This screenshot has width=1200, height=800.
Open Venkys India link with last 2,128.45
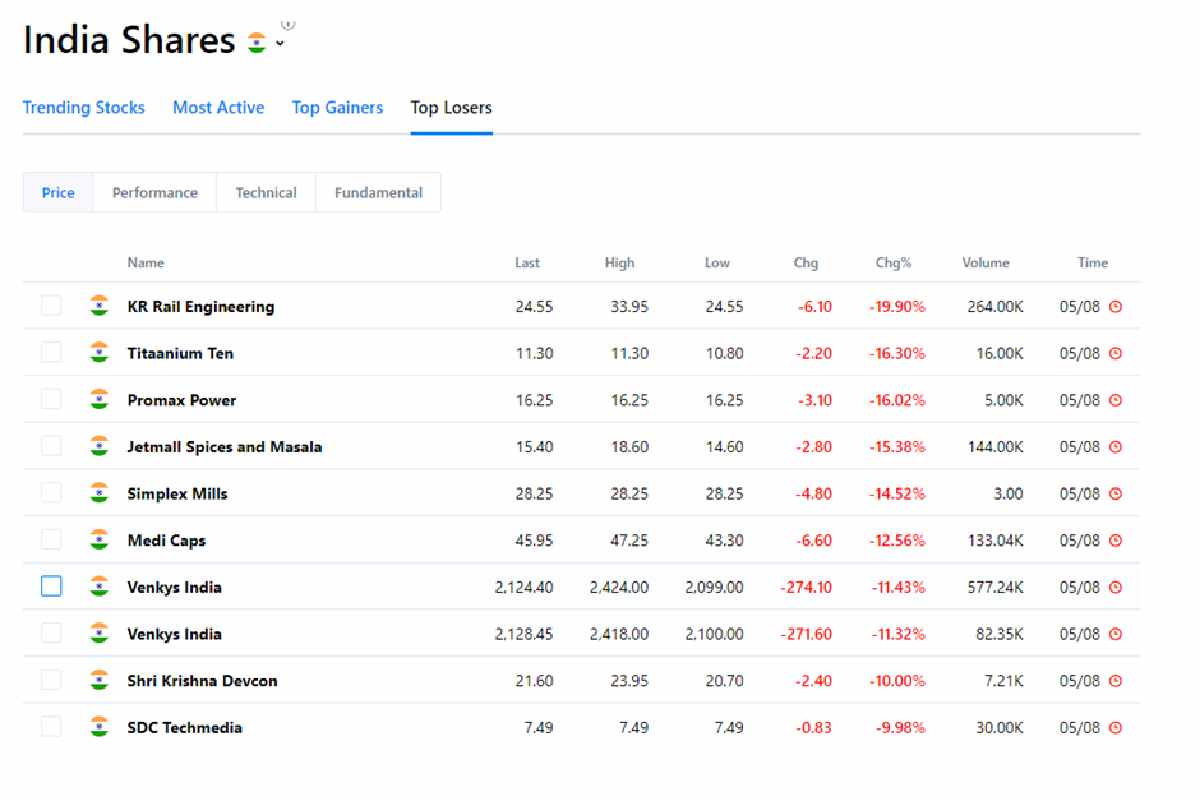click(174, 634)
